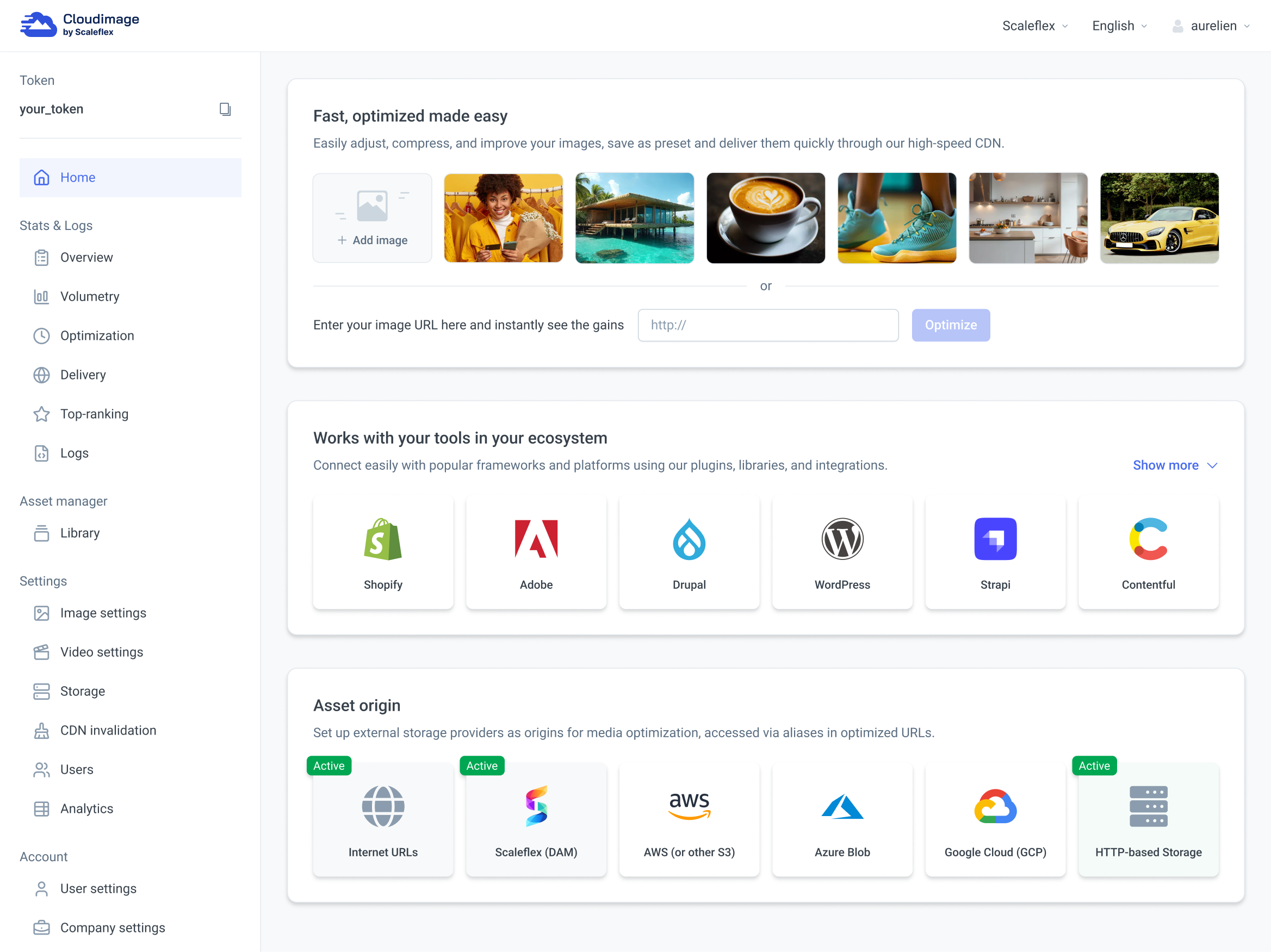Open the Contentful integration card
The image size is (1271, 952).
tap(1148, 551)
